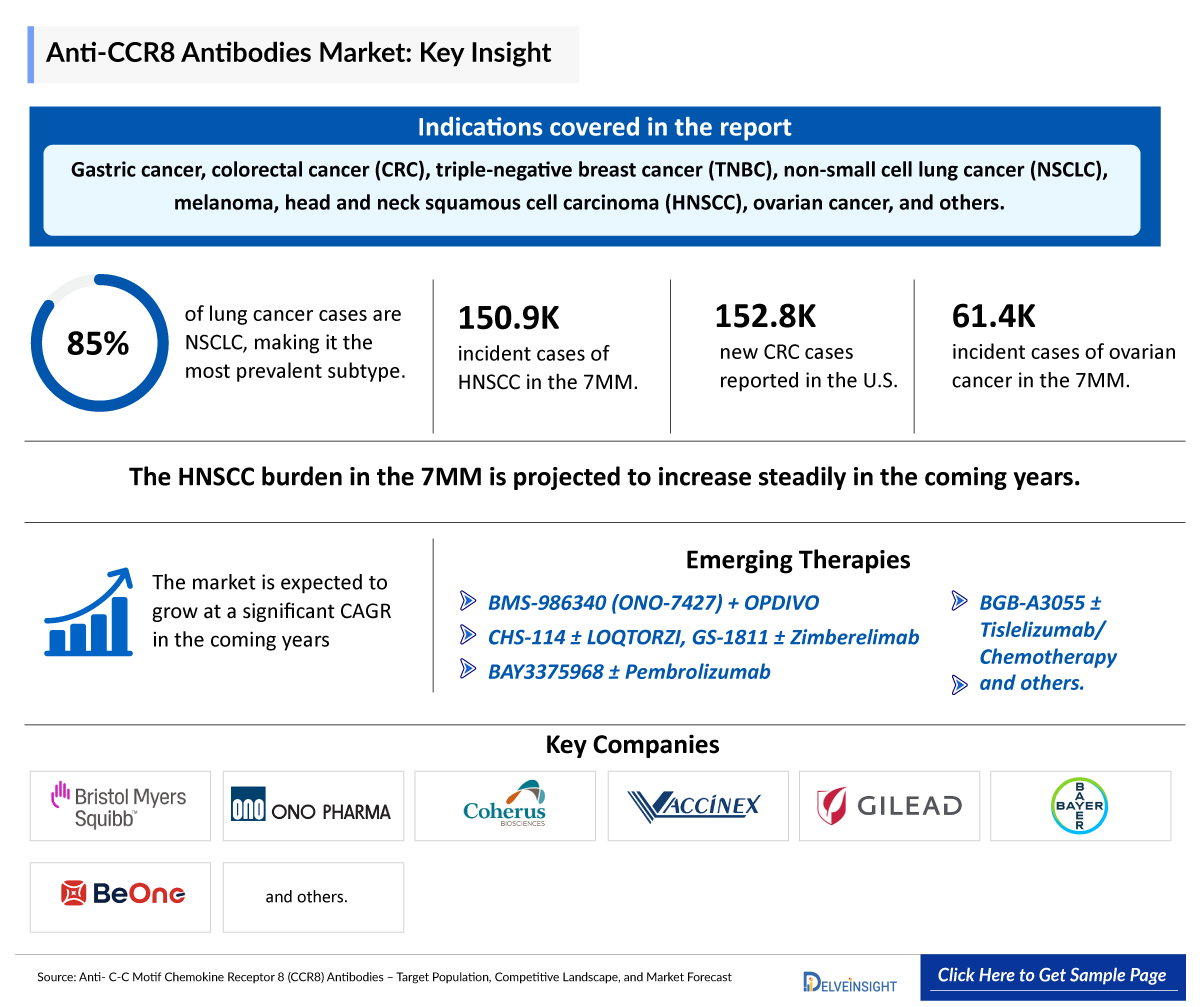
Task: Select the BeOne company logo
Action: pyautogui.click(x=119, y=896)
